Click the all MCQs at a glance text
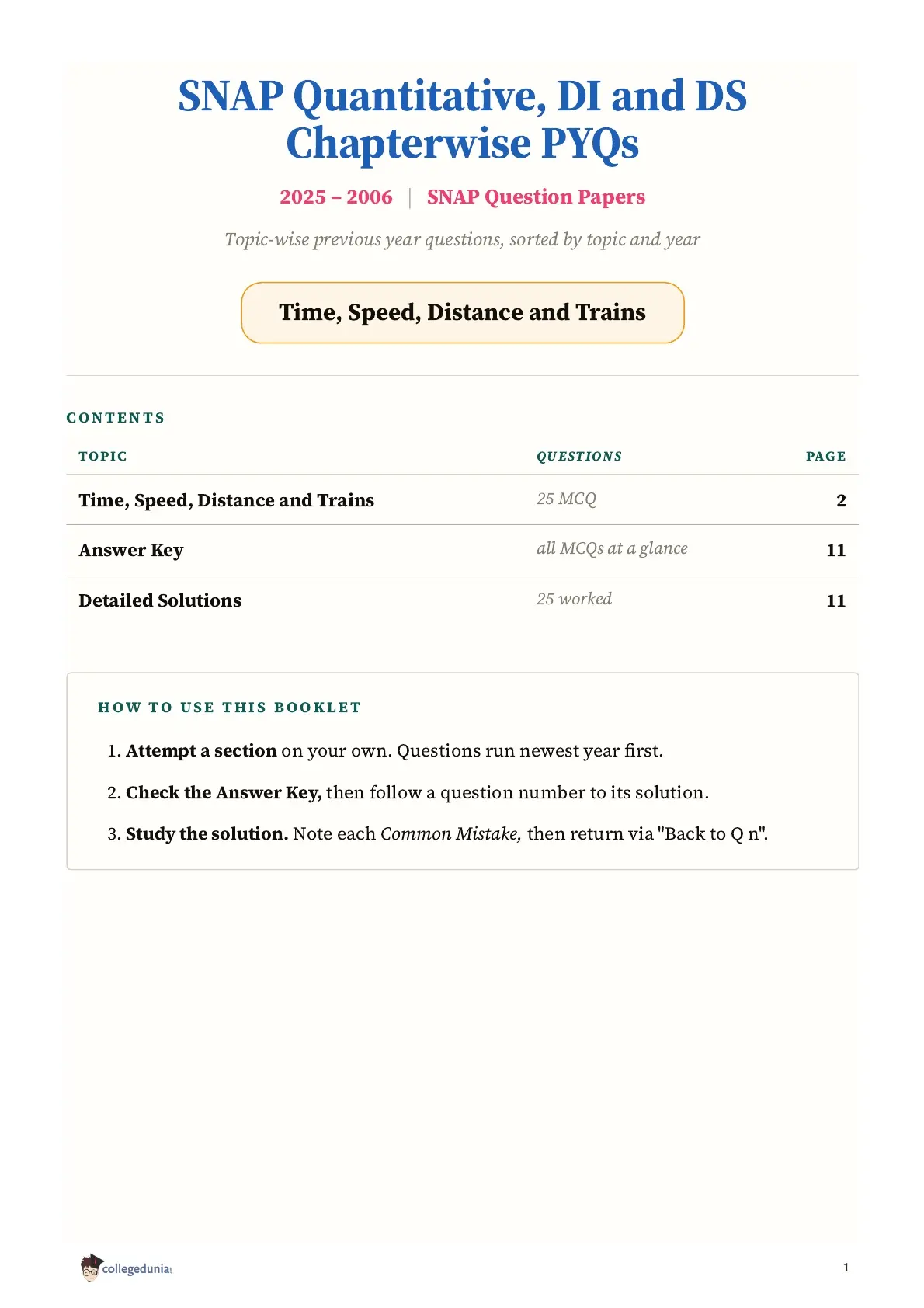924x1308 pixels. point(612,548)
